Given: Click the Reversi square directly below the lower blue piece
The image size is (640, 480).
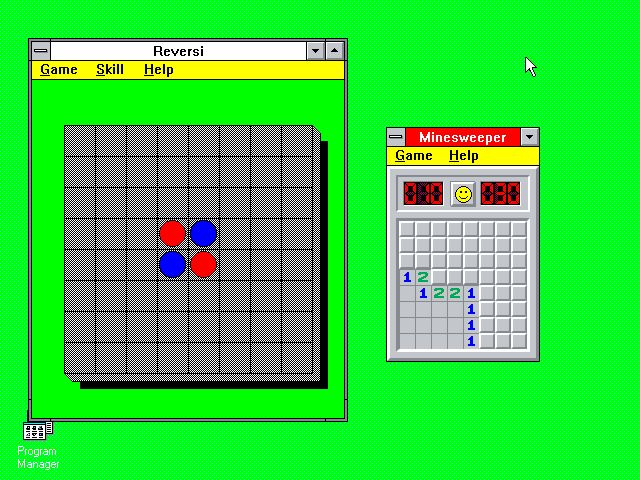Looking at the screenshot, I should [x=173, y=296].
